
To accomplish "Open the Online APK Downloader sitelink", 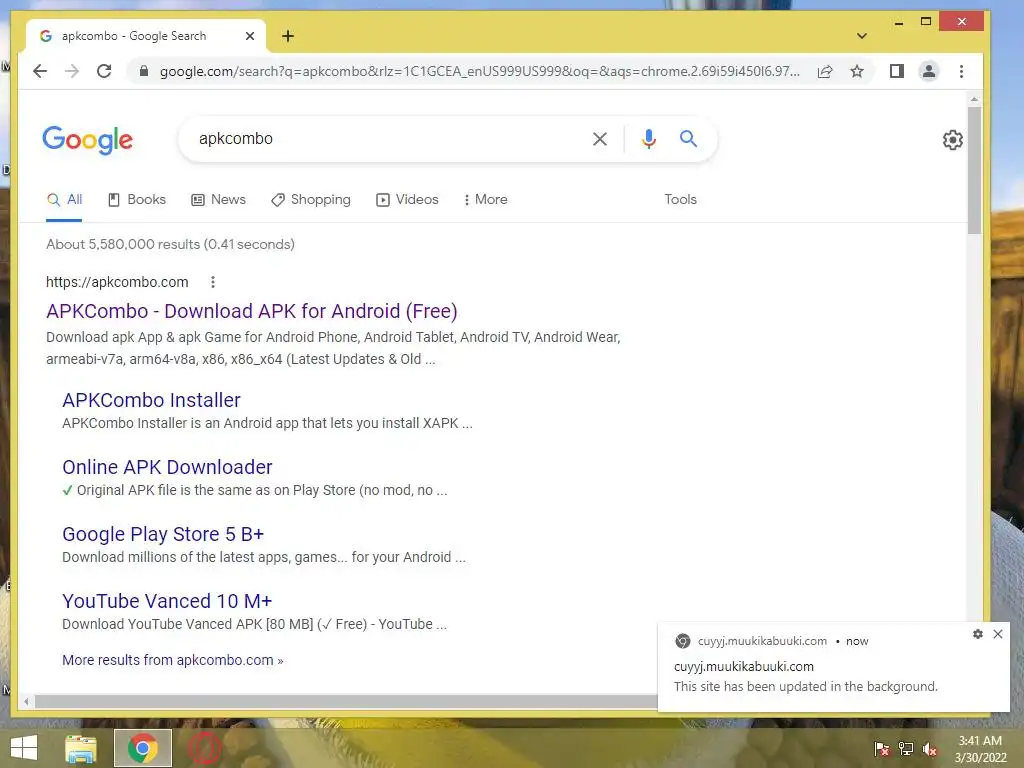I will 167,468.
